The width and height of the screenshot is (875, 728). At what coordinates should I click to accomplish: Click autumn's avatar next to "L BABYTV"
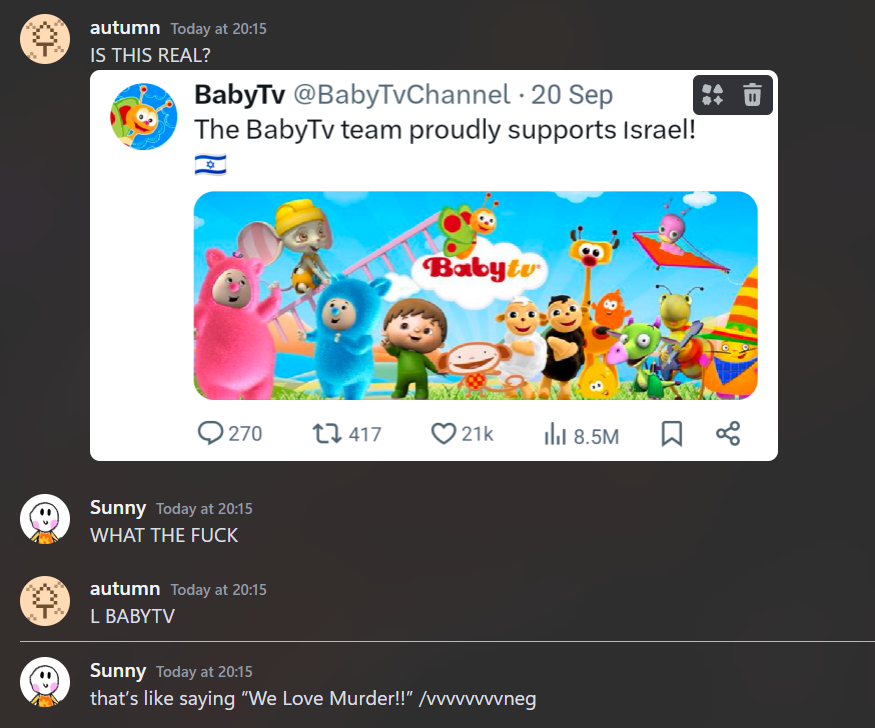point(45,601)
